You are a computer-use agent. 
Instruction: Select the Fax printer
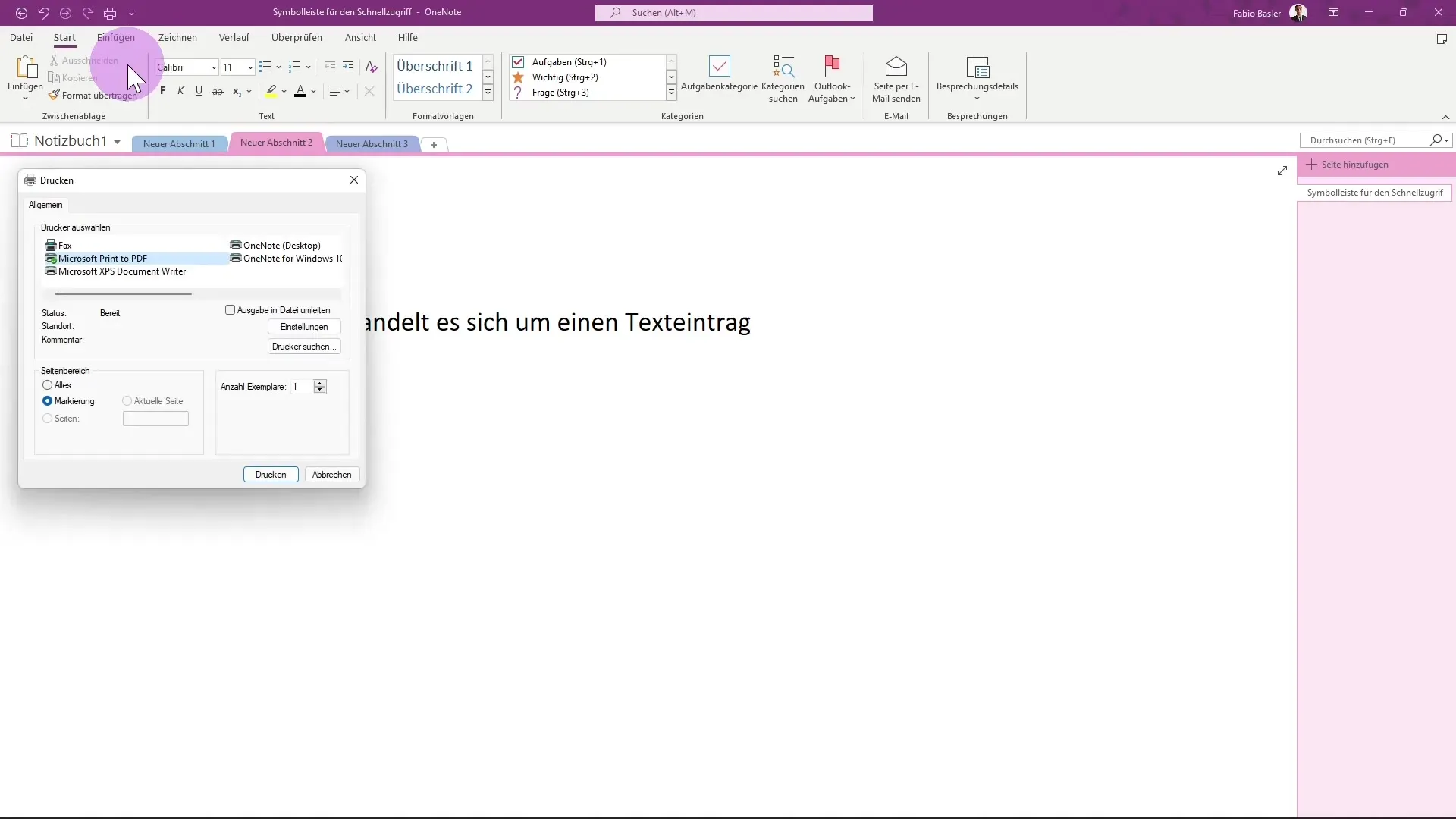(x=58, y=246)
